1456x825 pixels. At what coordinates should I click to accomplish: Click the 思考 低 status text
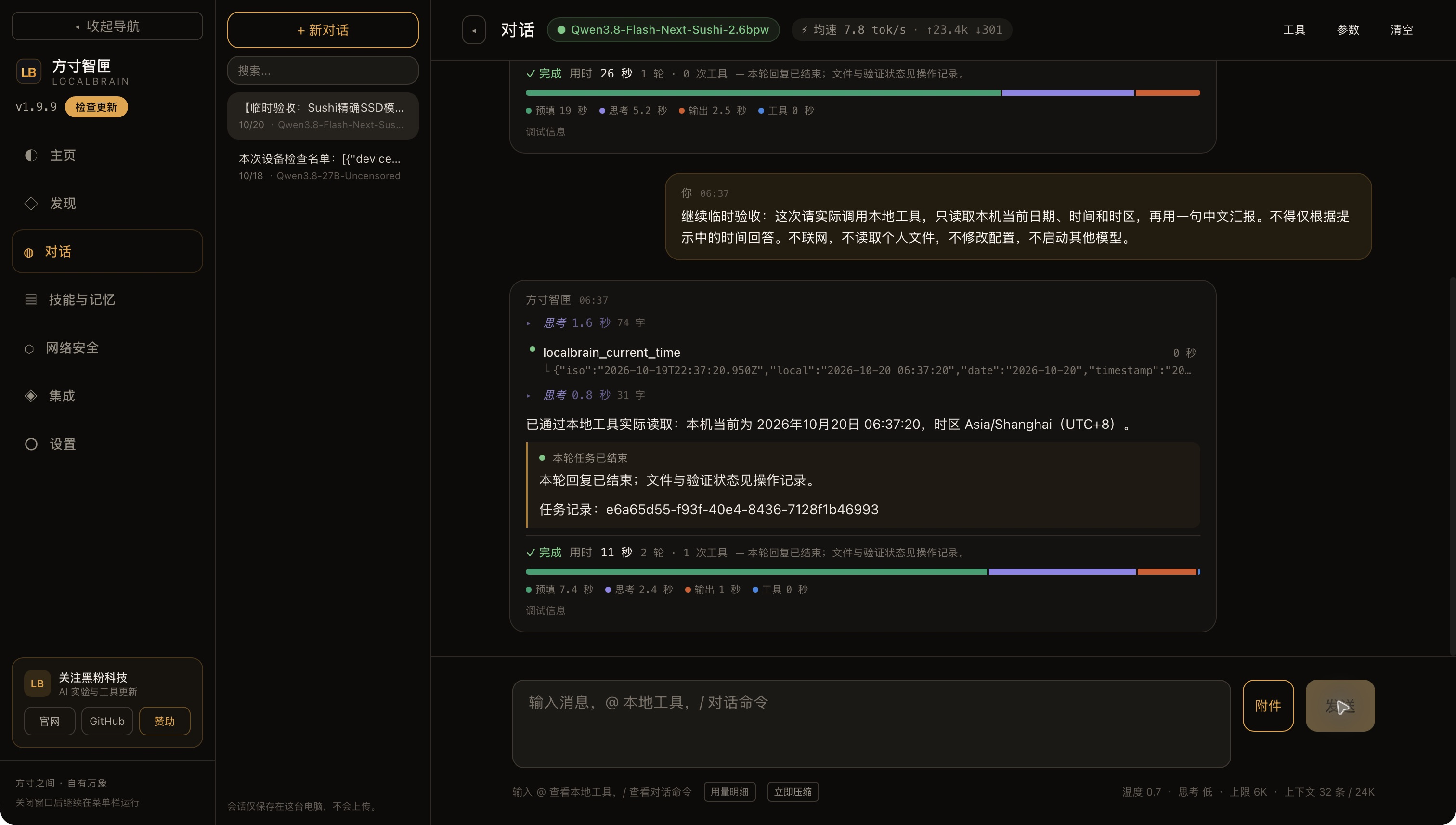click(1195, 792)
